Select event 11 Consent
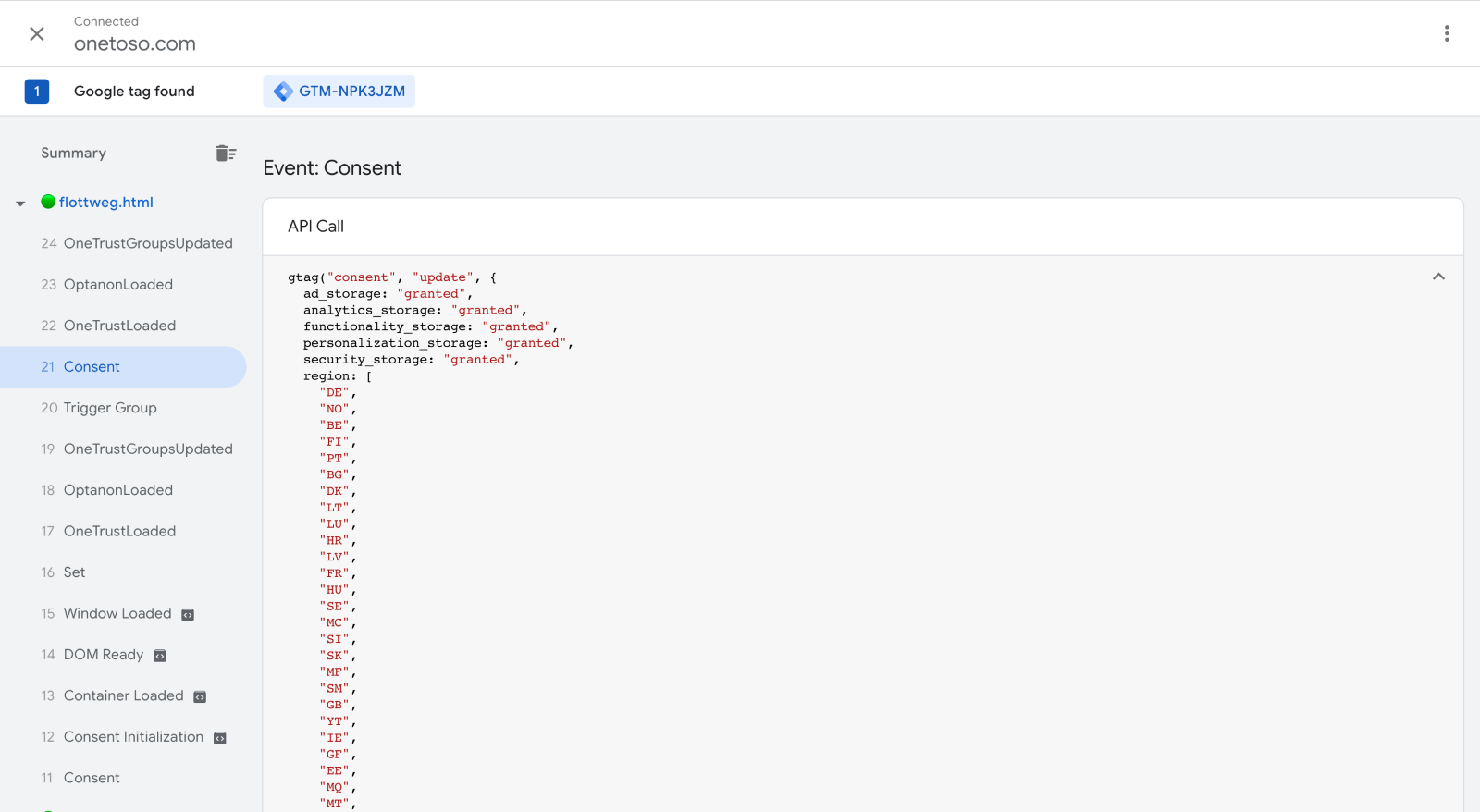Image resolution: width=1480 pixels, height=812 pixels. [x=92, y=778]
